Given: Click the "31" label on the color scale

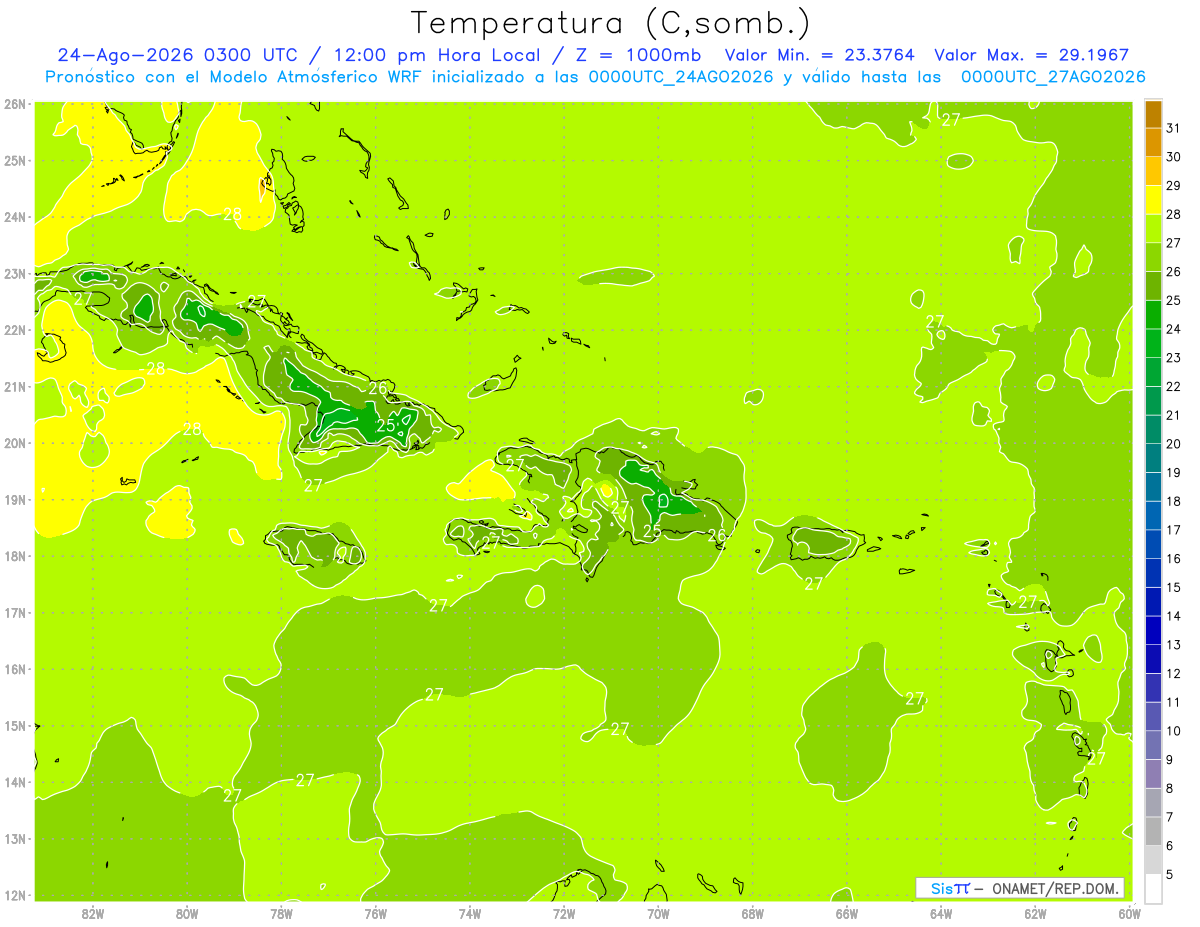Looking at the screenshot, I should (1174, 127).
